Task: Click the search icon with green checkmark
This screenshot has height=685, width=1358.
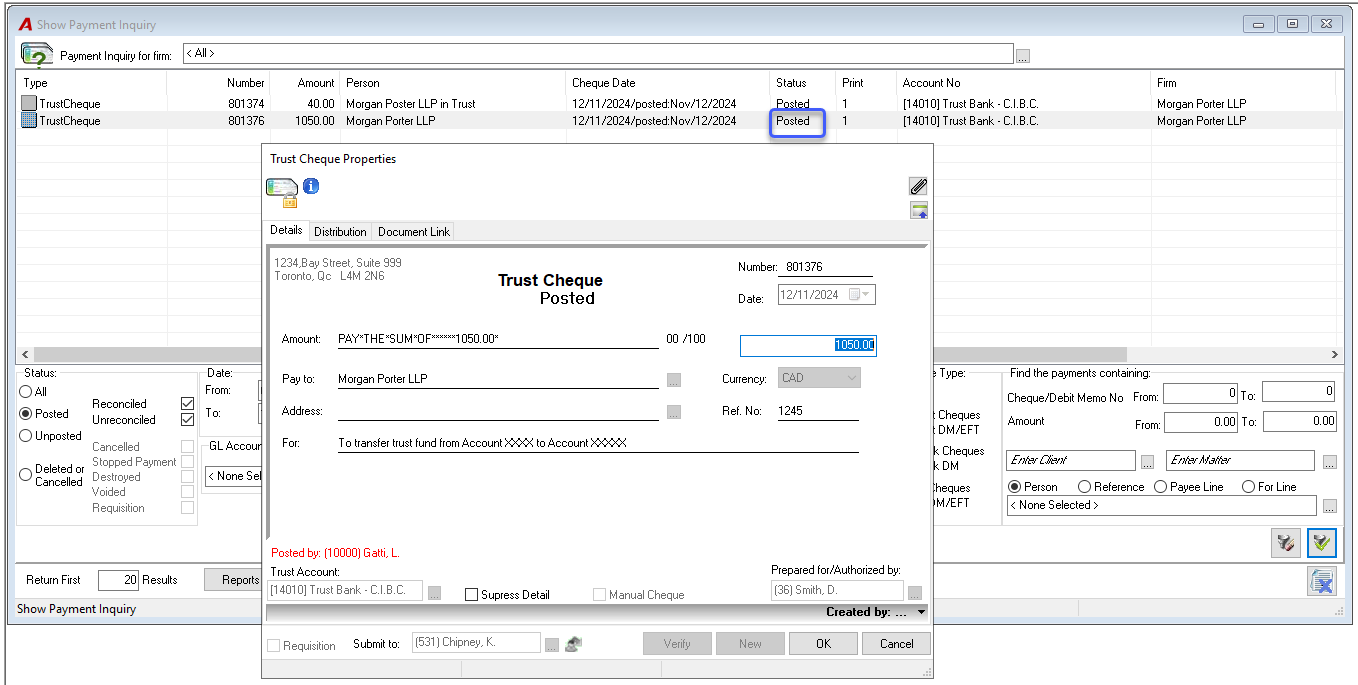Action: tap(1322, 543)
